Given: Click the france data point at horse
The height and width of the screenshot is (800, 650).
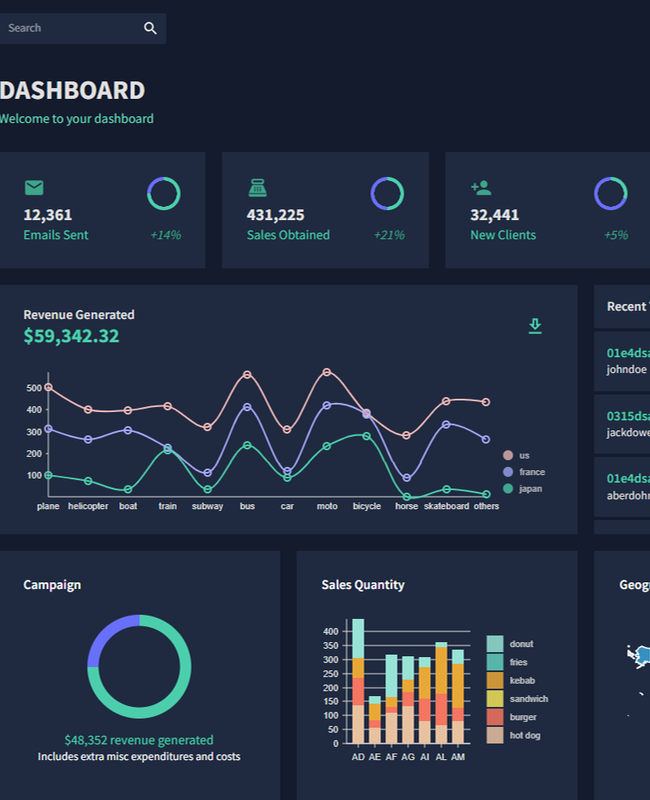Looking at the screenshot, I should click(x=407, y=478).
